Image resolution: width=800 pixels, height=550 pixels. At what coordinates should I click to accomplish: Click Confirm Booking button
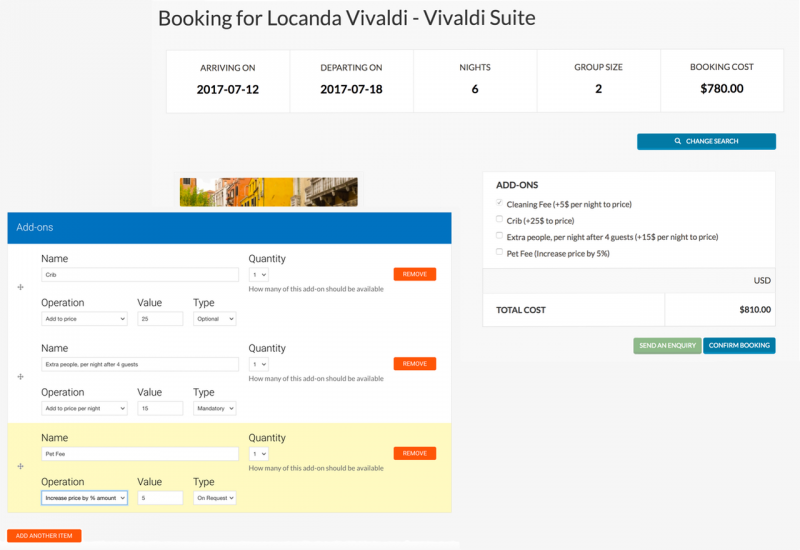tap(739, 345)
